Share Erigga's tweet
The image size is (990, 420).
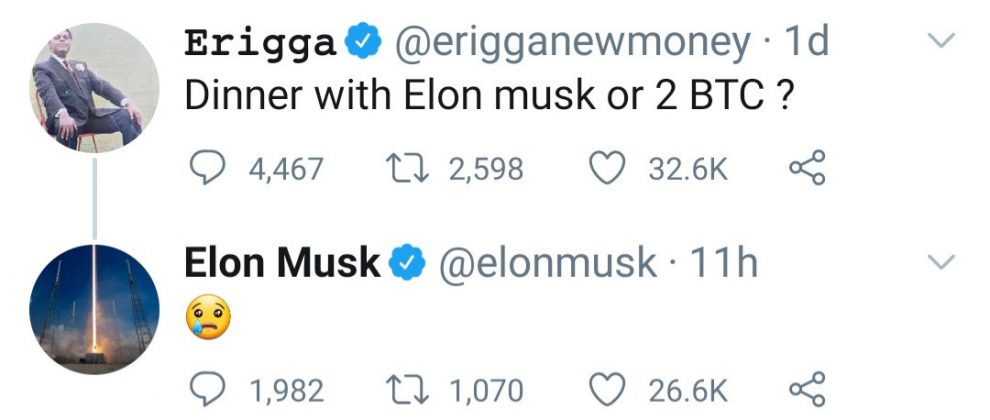tap(808, 169)
